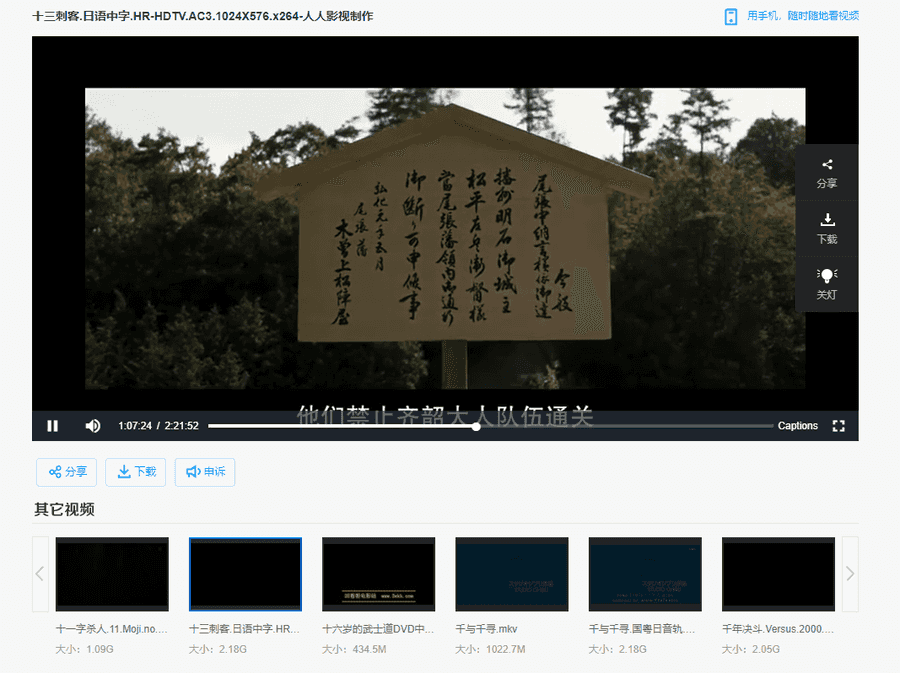Click 十六岁的武士道DVD中 file name
Image resolution: width=900 pixels, height=673 pixels.
[378, 629]
